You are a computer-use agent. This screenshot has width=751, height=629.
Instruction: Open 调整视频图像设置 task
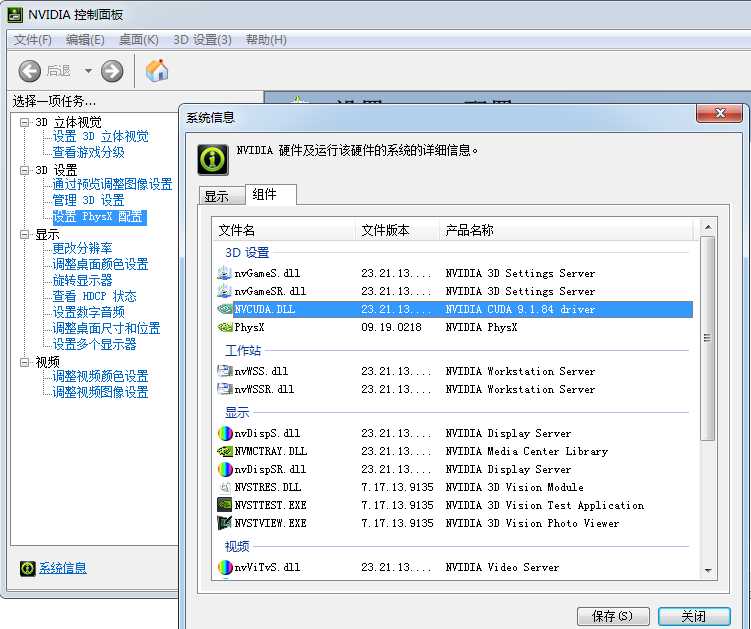click(x=101, y=392)
